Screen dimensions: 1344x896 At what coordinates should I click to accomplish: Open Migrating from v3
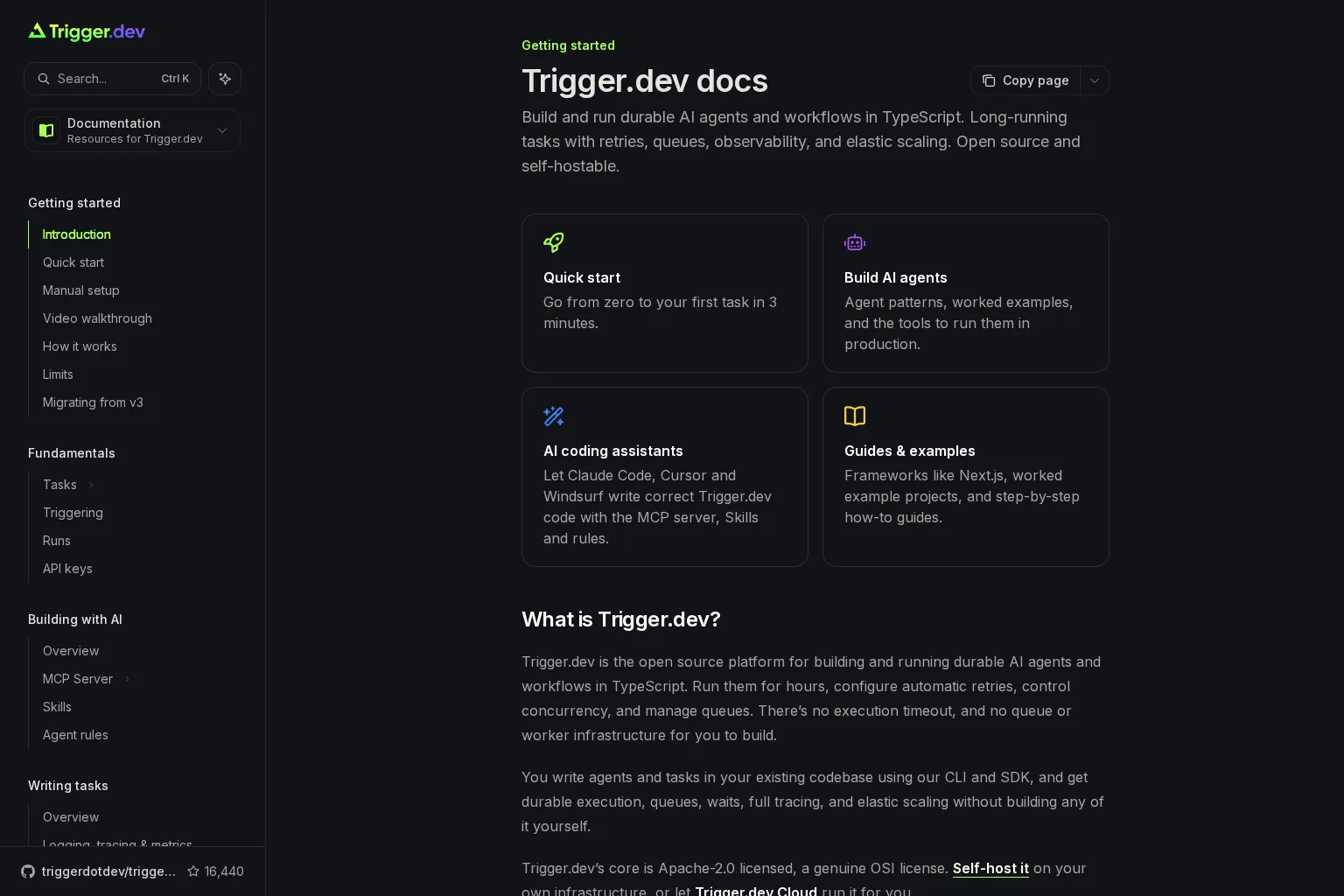[93, 402]
